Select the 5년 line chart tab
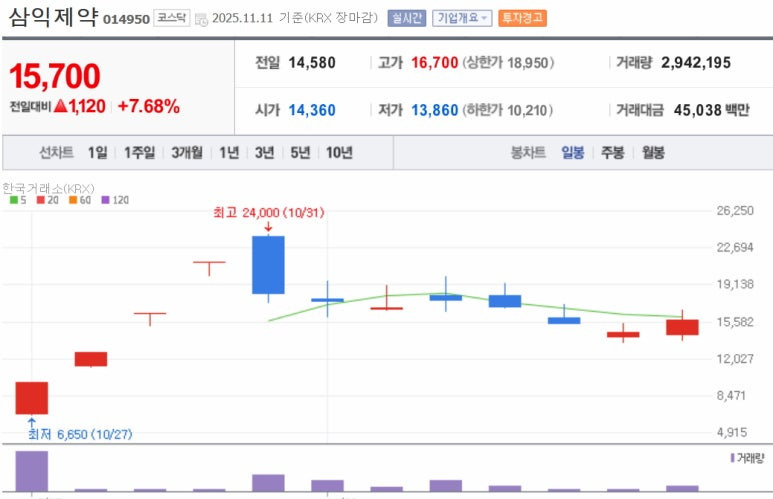The image size is (773, 499). point(300,153)
